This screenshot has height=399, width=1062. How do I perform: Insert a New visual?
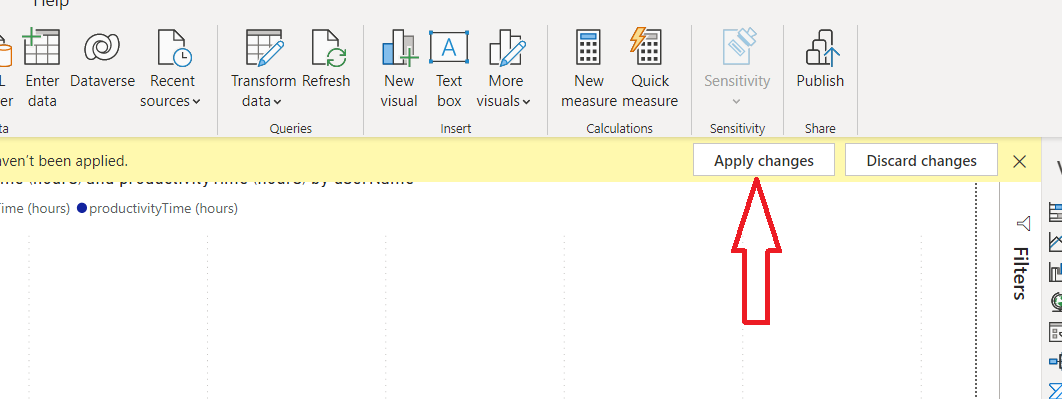click(x=399, y=68)
